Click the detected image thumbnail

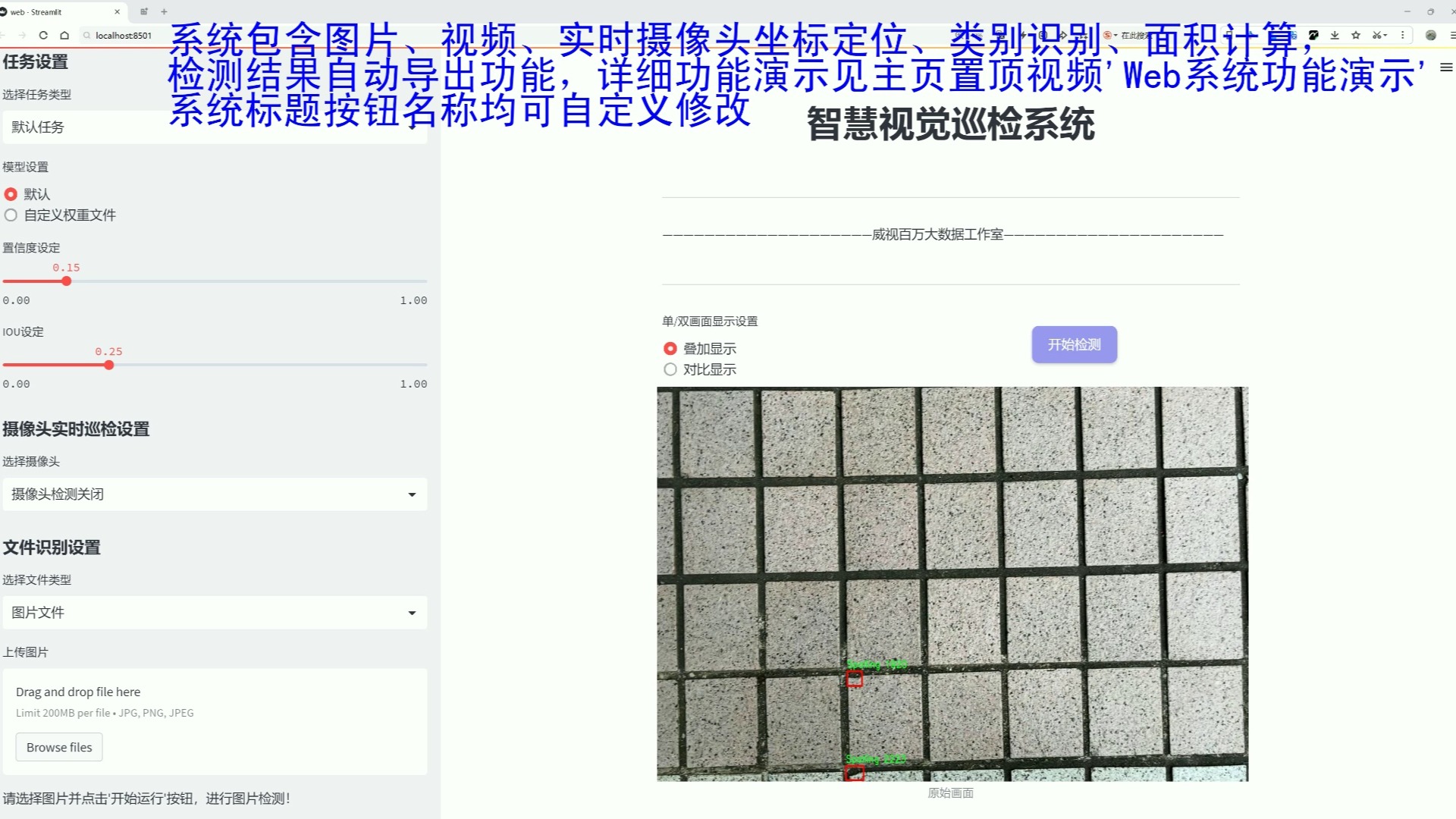tap(951, 583)
